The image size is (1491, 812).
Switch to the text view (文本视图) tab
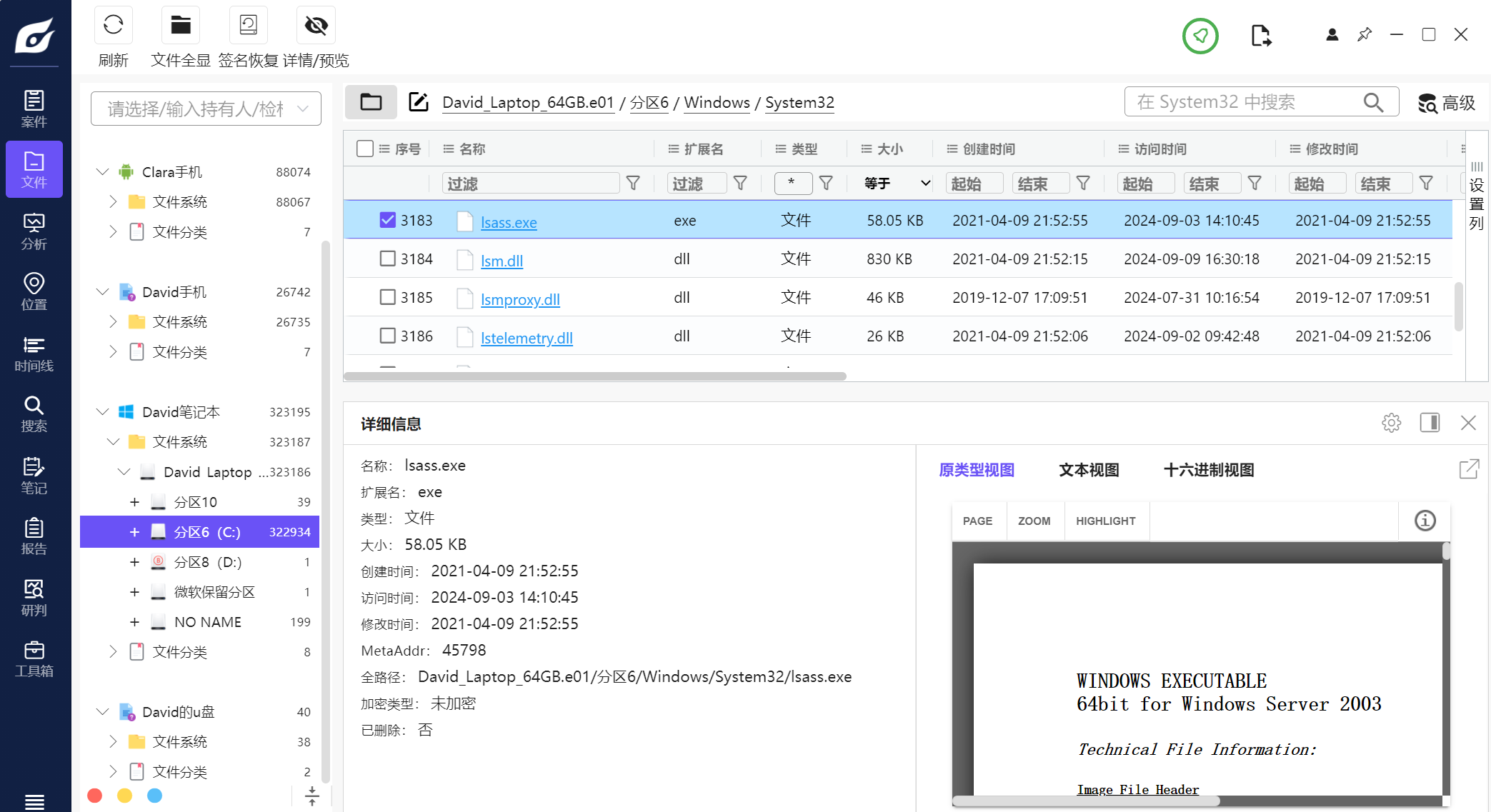pos(1089,470)
